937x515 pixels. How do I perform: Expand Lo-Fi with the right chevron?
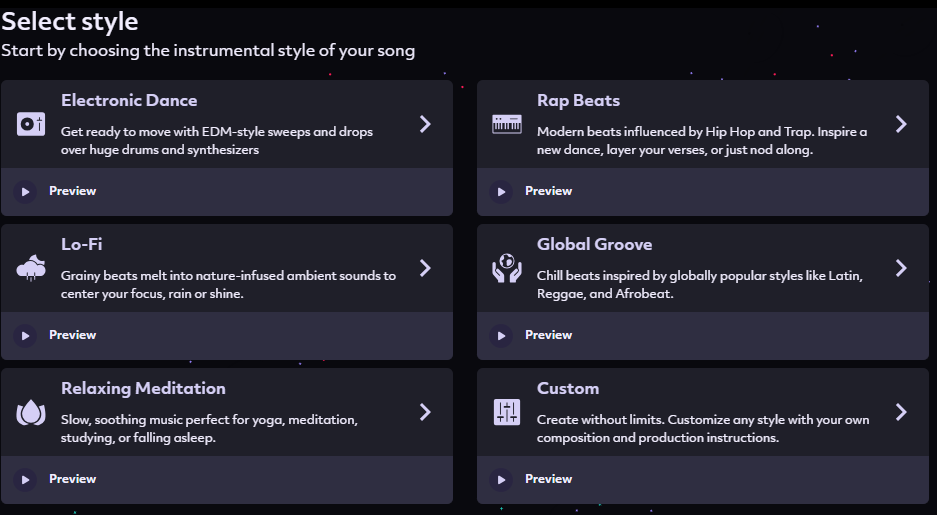(425, 268)
